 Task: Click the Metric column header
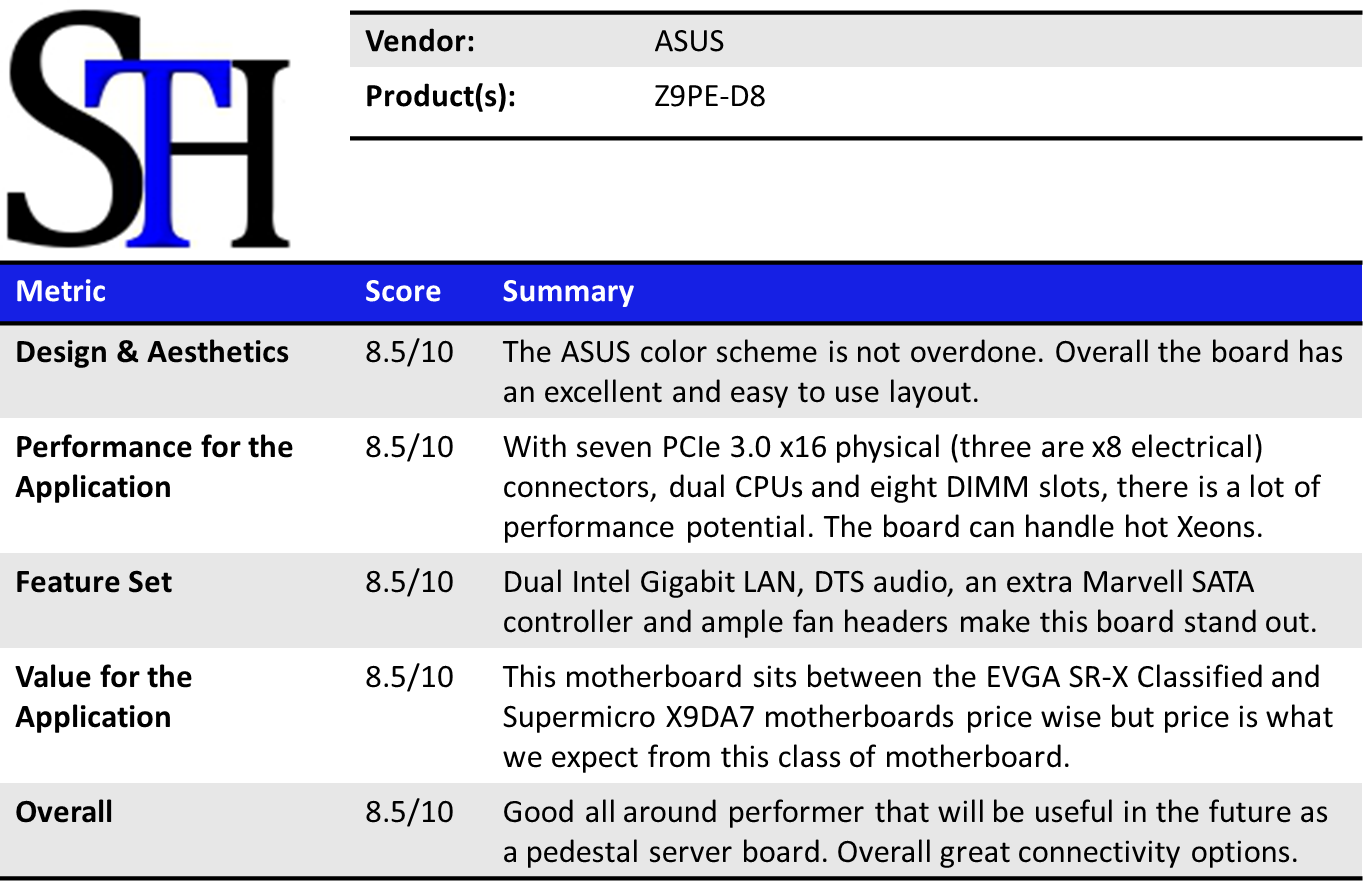tap(61, 291)
